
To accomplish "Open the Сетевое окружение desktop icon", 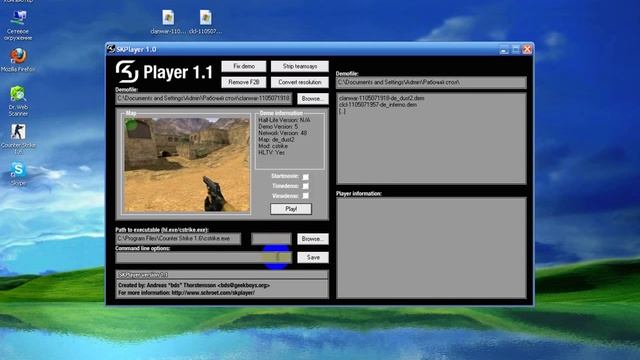I will click(x=19, y=25).
